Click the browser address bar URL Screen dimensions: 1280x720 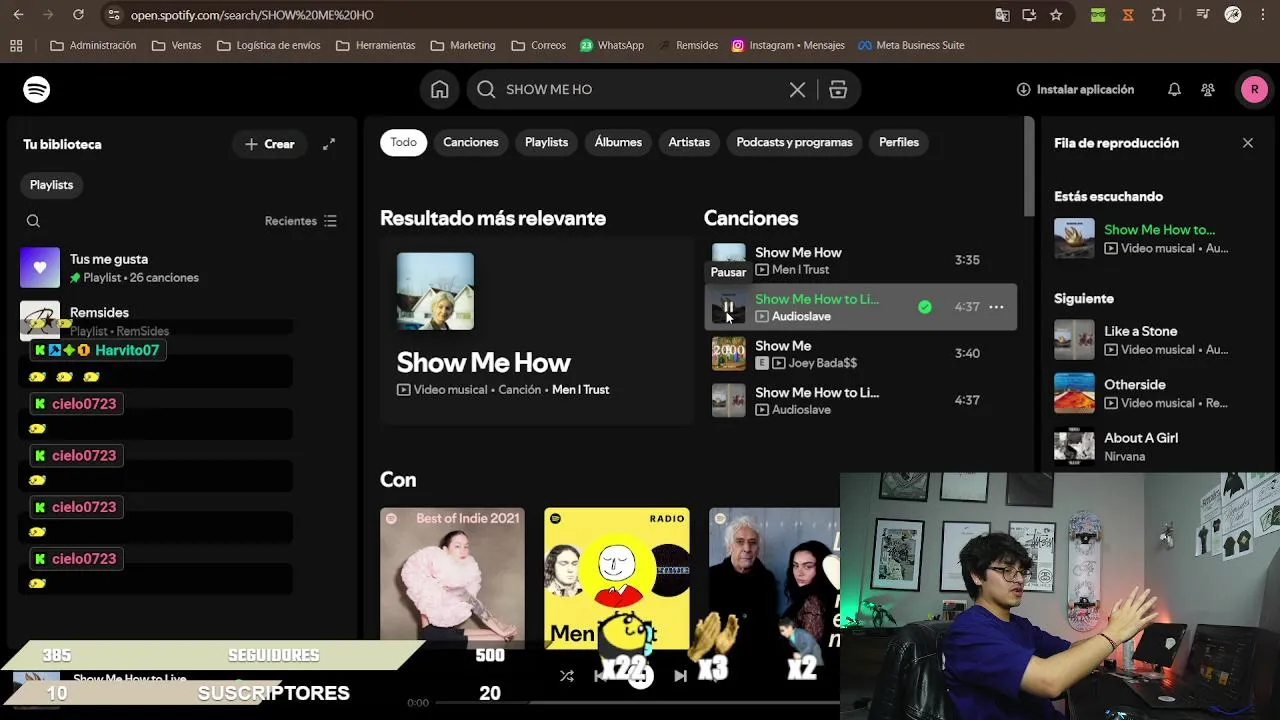[252, 15]
